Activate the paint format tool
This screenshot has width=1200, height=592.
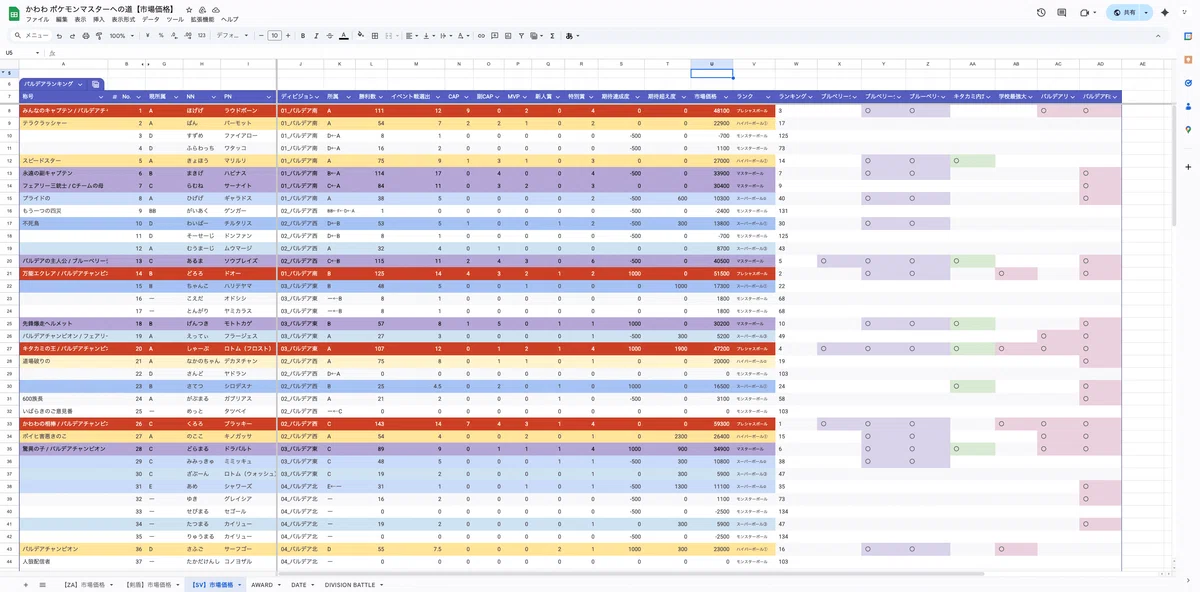tap(99, 35)
